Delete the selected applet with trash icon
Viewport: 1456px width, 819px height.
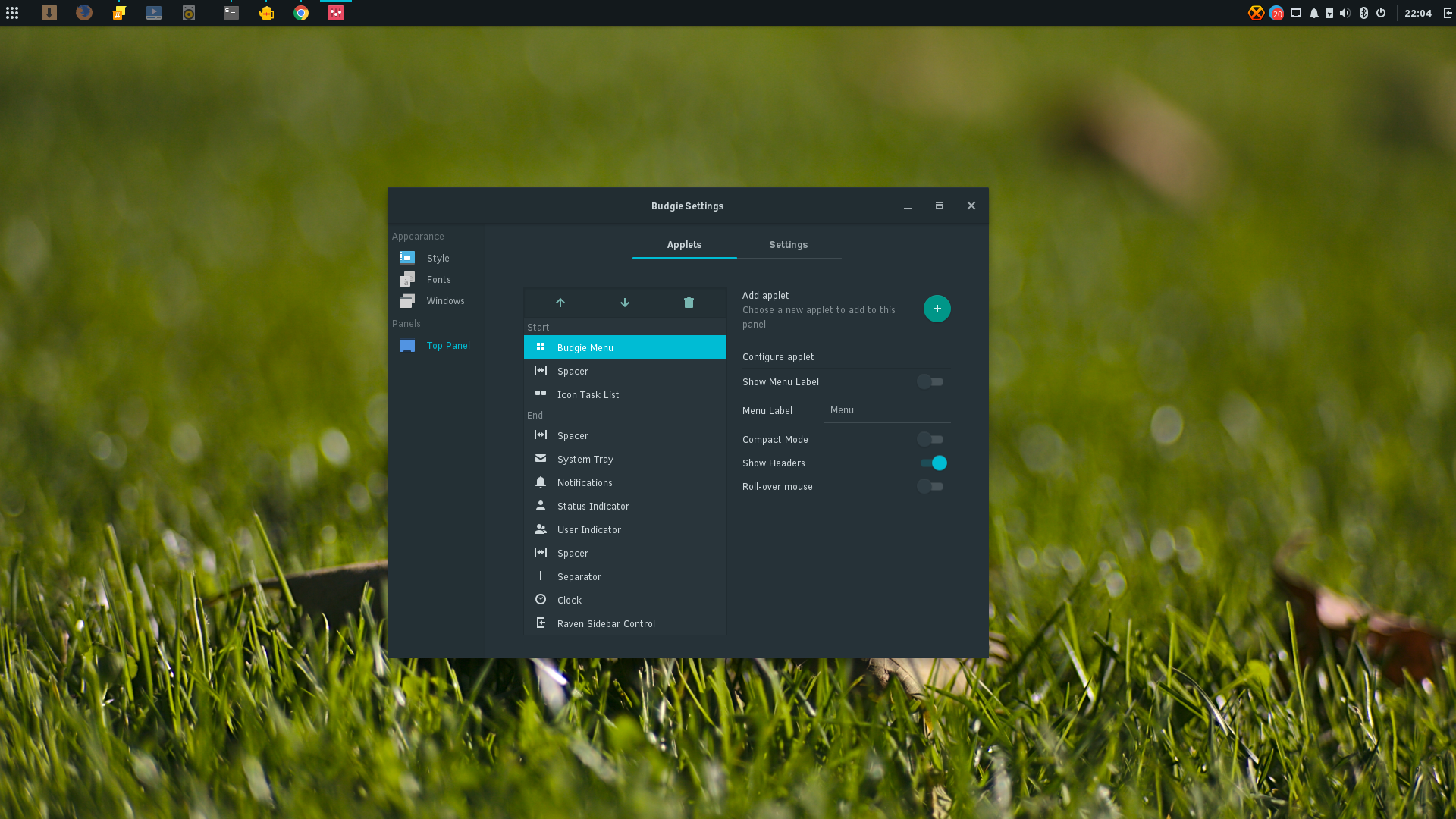[x=689, y=303]
